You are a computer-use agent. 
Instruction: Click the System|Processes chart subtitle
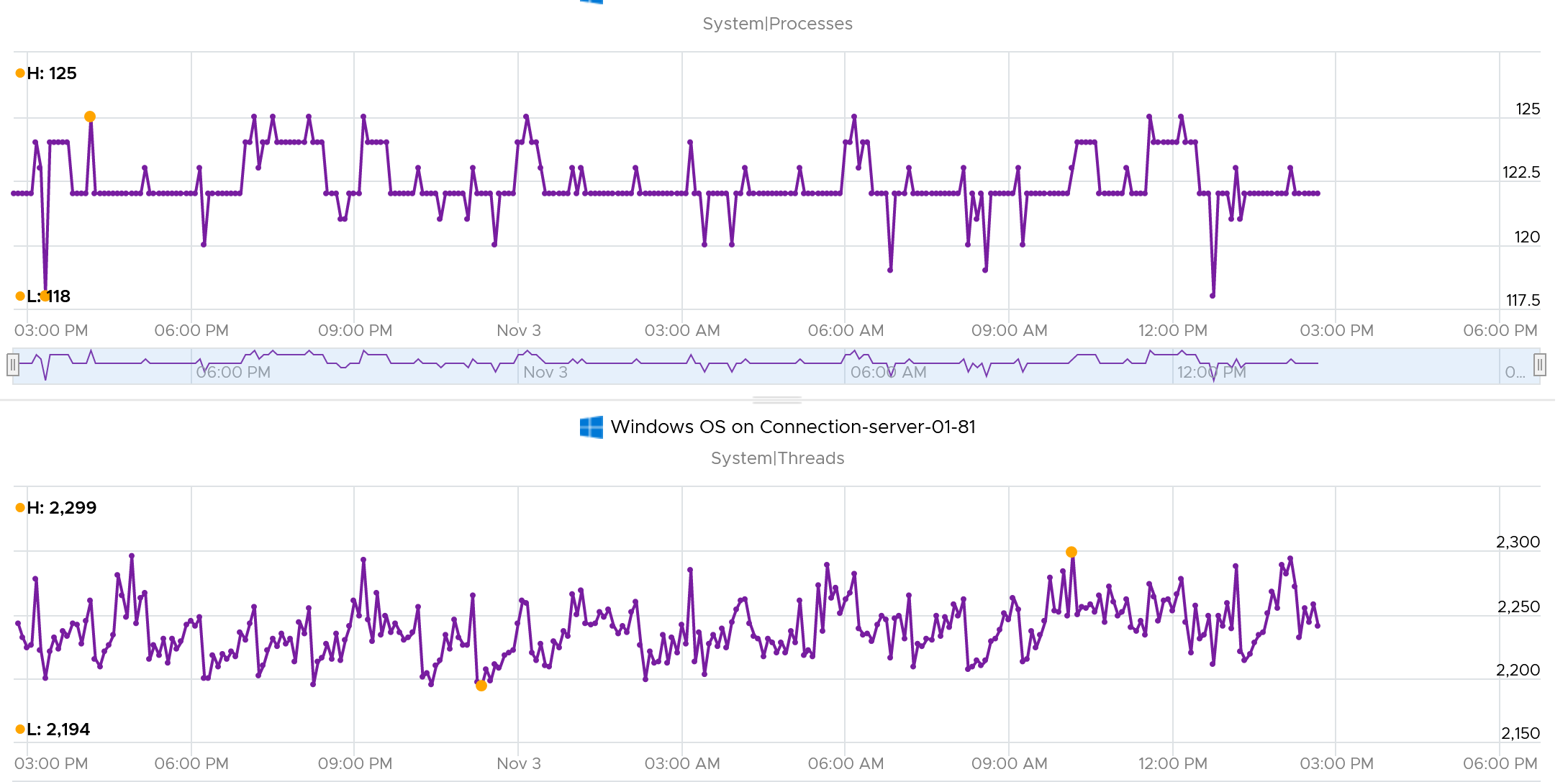pos(777,24)
